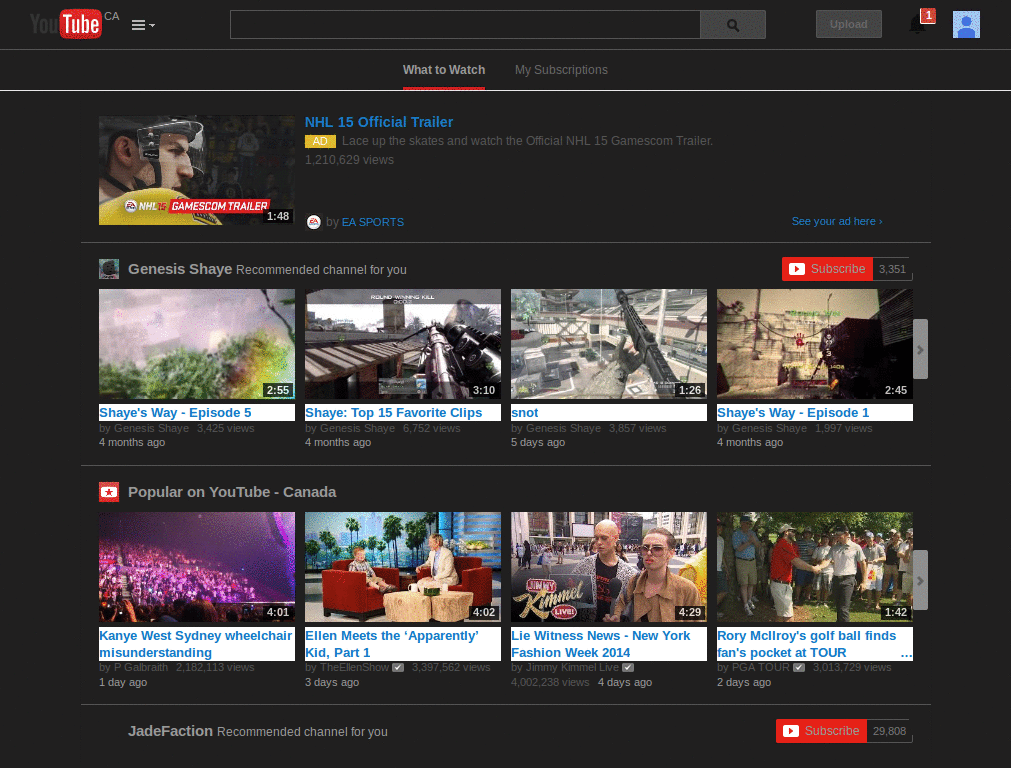Click the magnifying glass search button
The width and height of the screenshot is (1024, 768).
pos(733,25)
